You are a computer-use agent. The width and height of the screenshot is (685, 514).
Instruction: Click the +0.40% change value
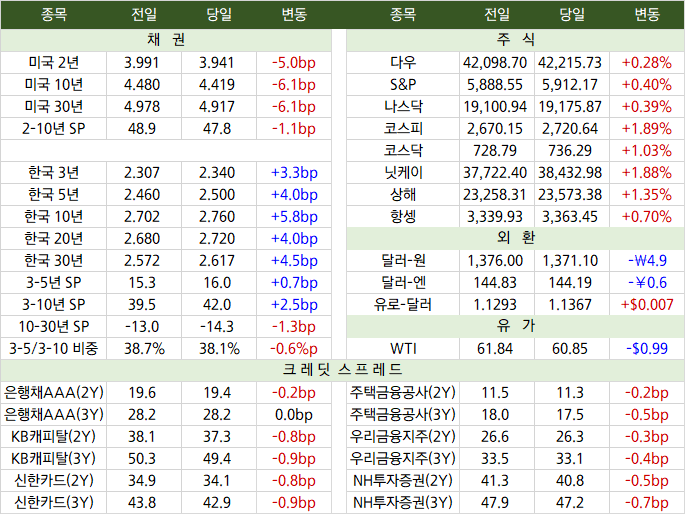(647, 85)
